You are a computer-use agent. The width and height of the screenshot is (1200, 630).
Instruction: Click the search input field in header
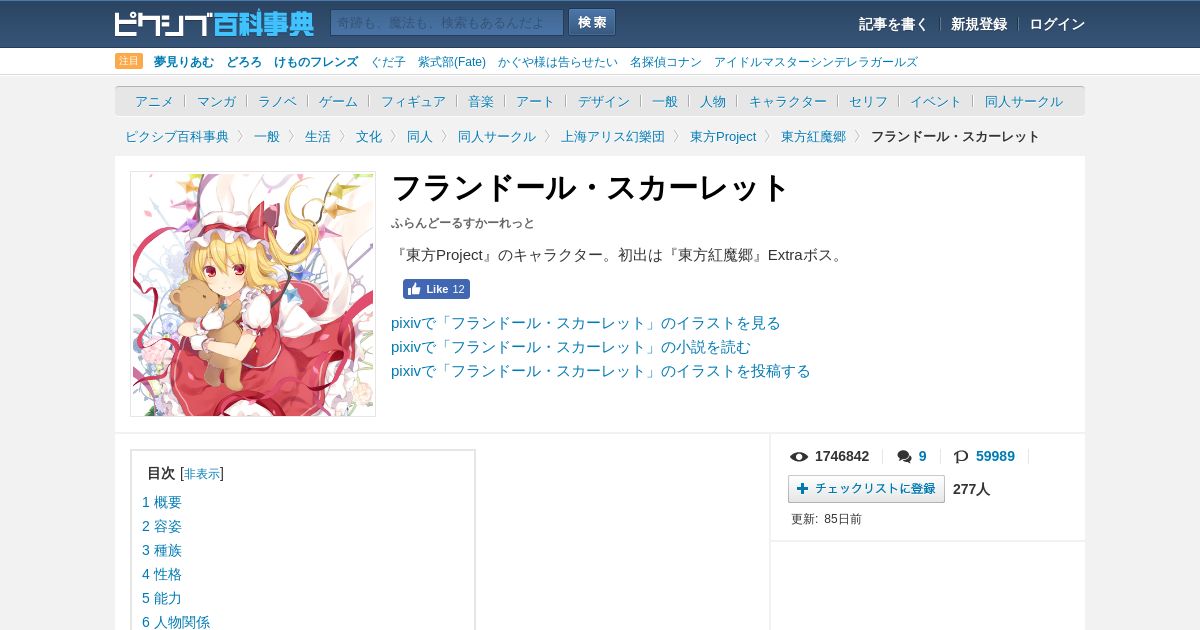pyautogui.click(x=447, y=22)
